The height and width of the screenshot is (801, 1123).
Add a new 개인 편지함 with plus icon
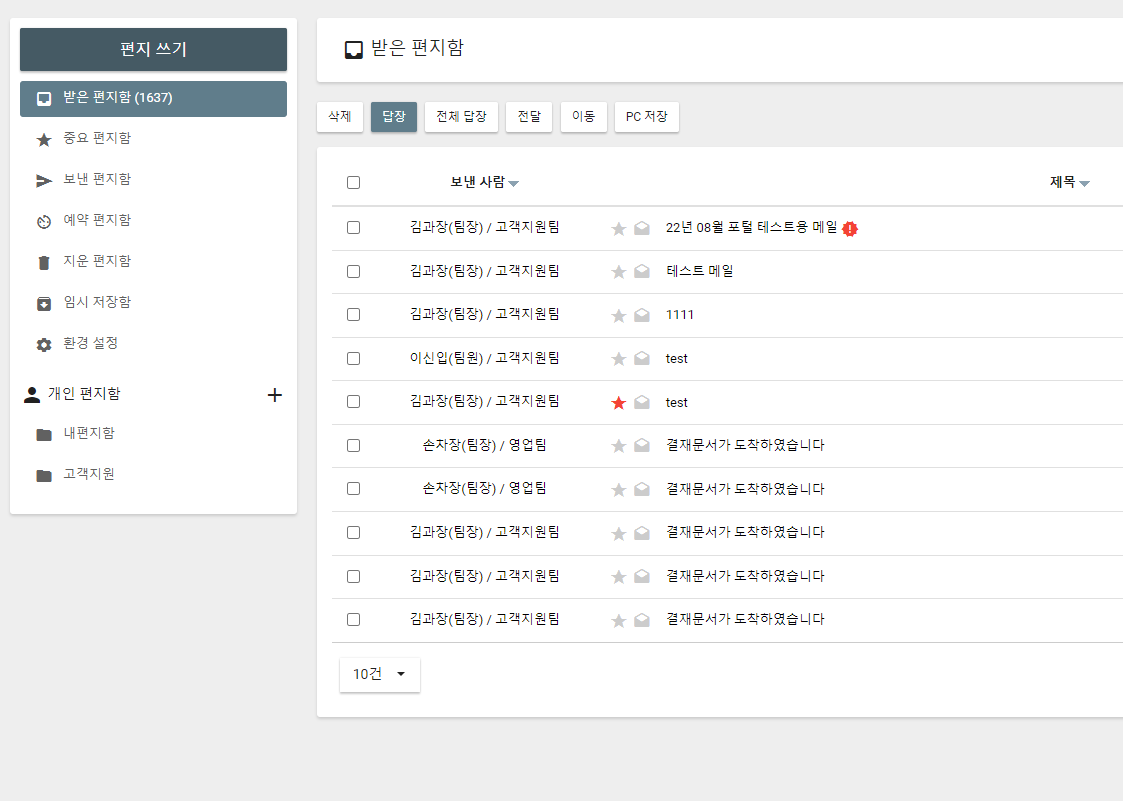(x=275, y=395)
